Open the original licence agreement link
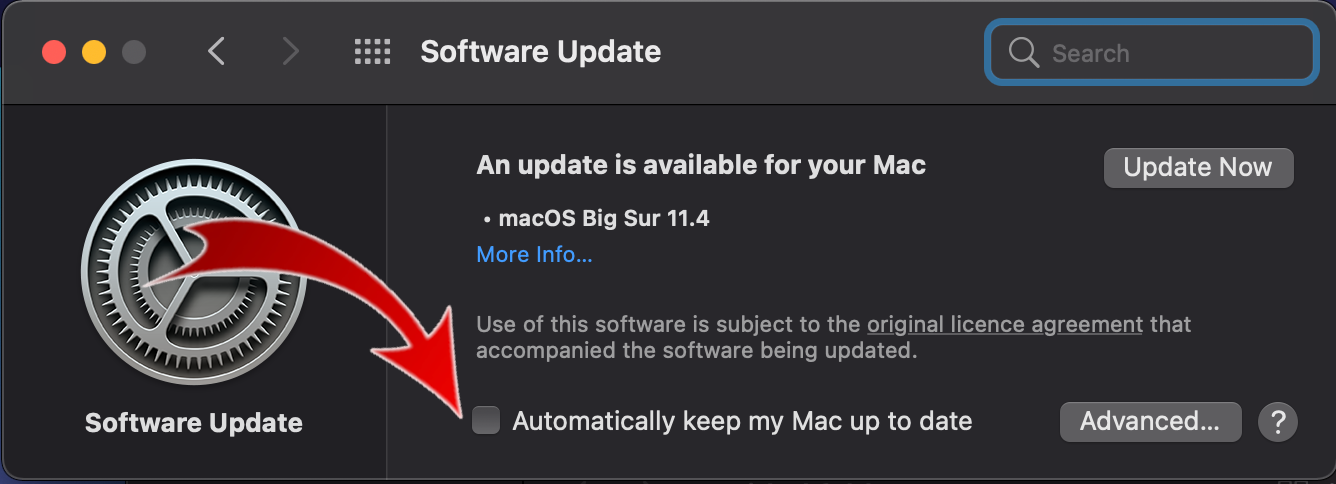This screenshot has height=484, width=1336. point(1005,325)
